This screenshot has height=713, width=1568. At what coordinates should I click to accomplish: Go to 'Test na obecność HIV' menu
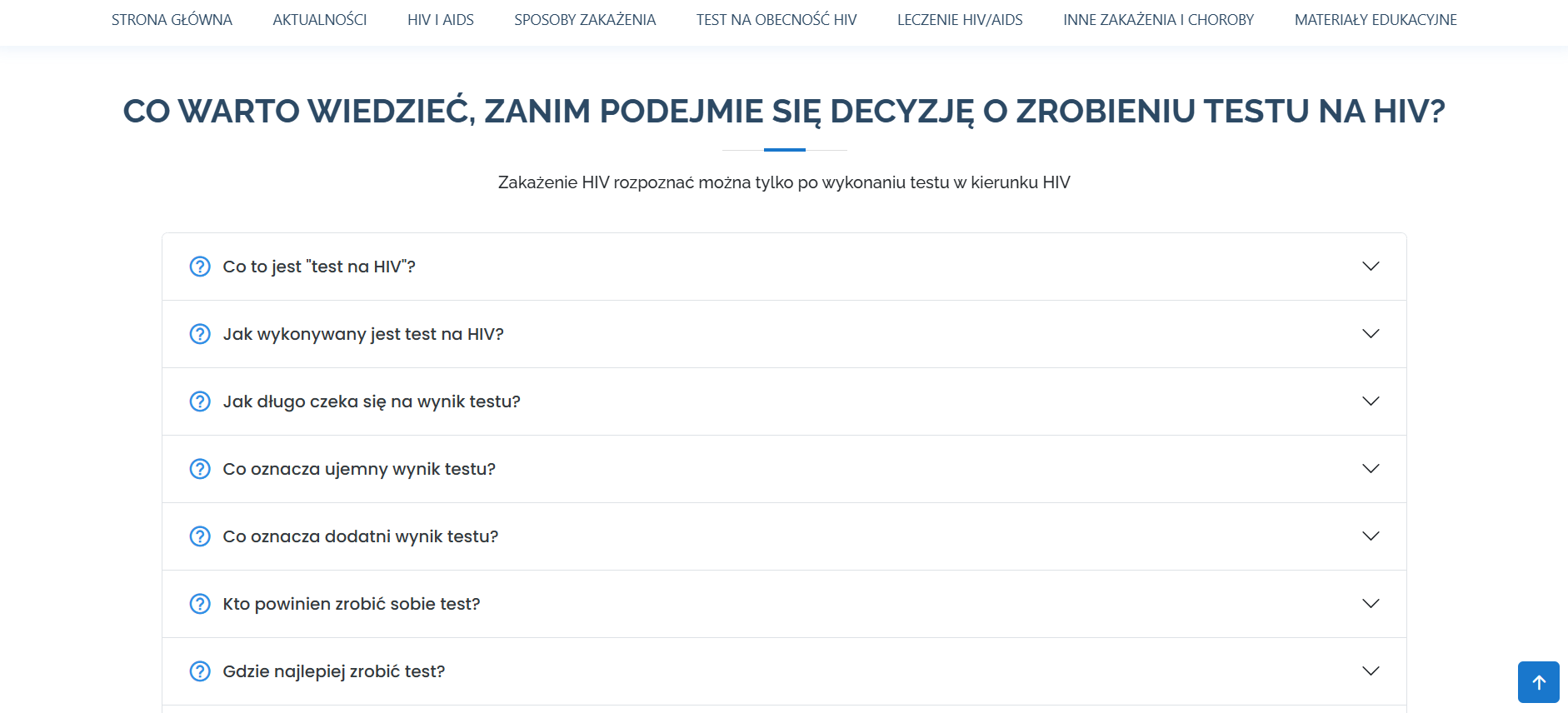click(777, 20)
